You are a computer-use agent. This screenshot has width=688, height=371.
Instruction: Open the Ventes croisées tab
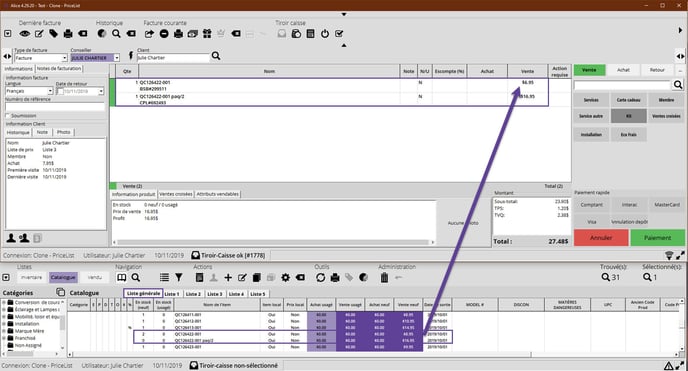click(x=176, y=194)
